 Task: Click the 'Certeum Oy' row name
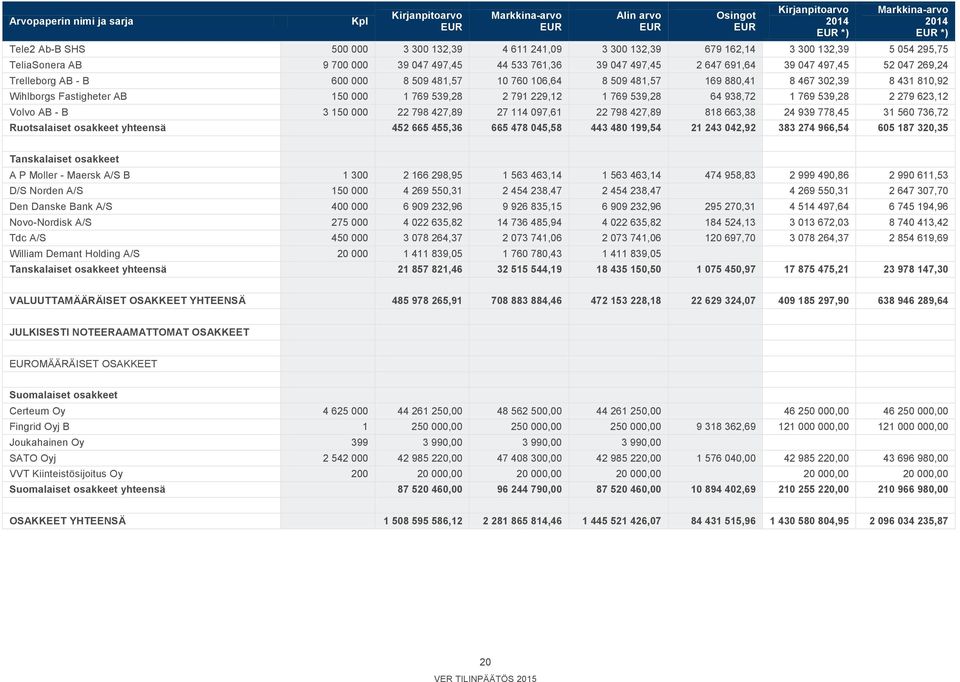[37, 411]
